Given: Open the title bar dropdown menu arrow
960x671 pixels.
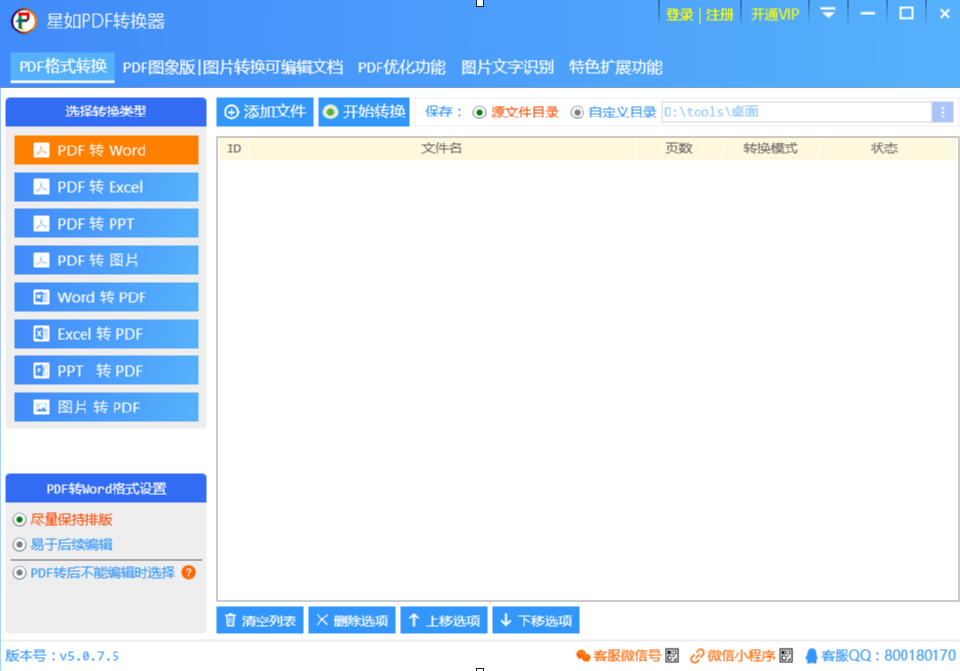Looking at the screenshot, I should pyautogui.click(x=827, y=14).
